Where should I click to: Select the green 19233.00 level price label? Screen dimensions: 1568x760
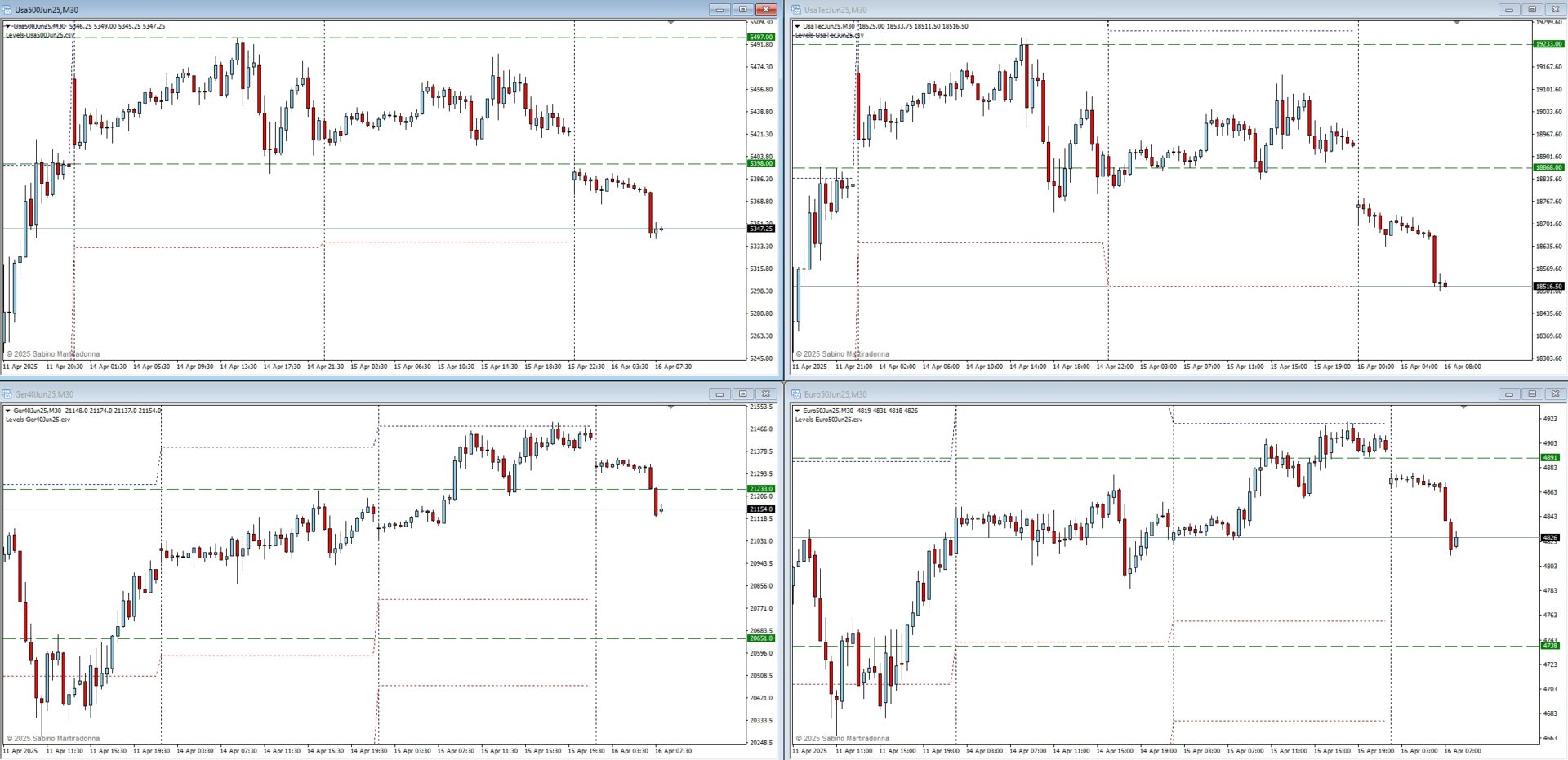click(x=1549, y=44)
